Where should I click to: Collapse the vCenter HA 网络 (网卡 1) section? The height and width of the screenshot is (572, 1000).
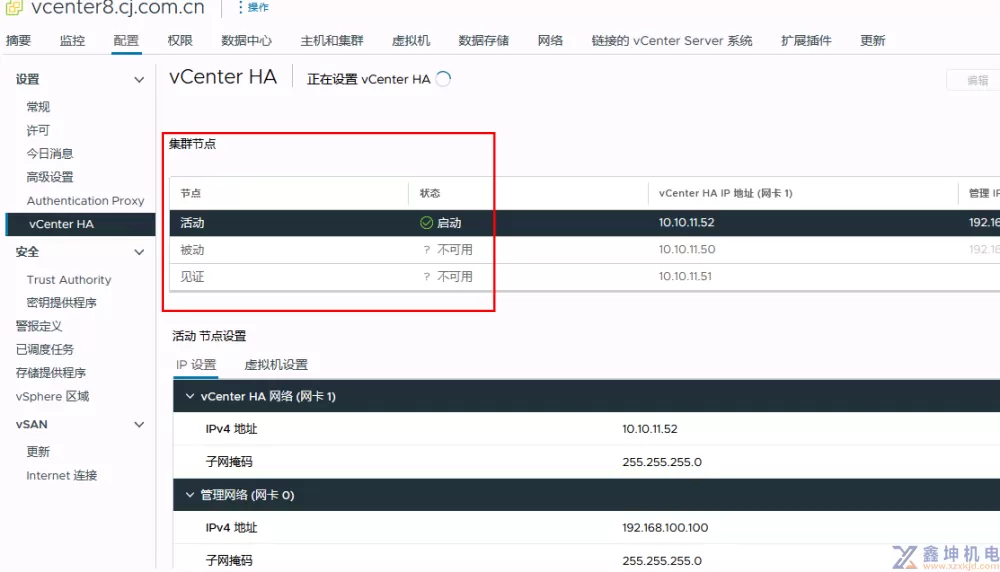(x=189, y=397)
